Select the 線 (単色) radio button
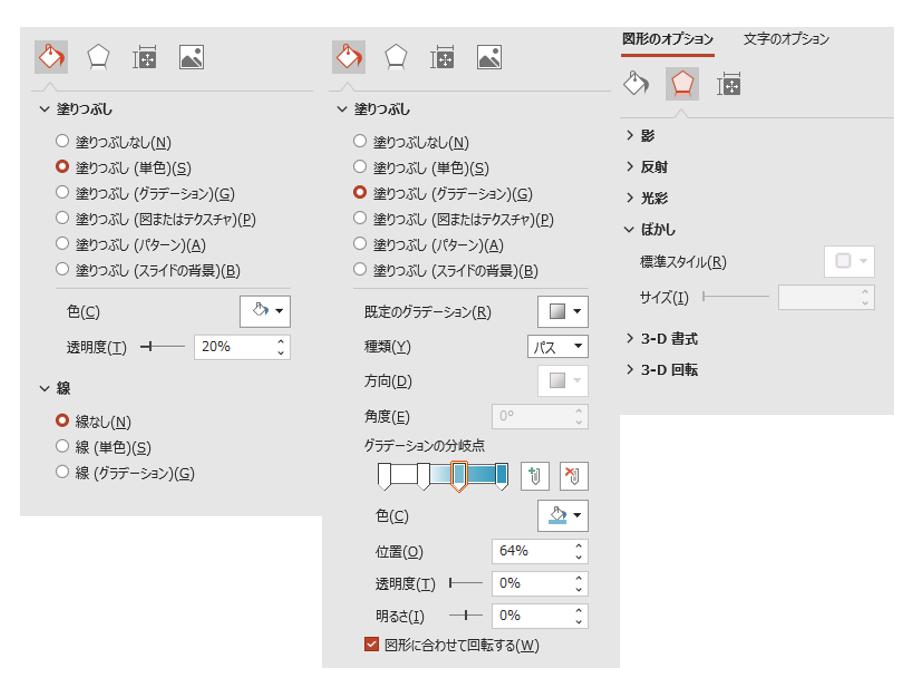Screen dimensions: 913x678 [63, 447]
